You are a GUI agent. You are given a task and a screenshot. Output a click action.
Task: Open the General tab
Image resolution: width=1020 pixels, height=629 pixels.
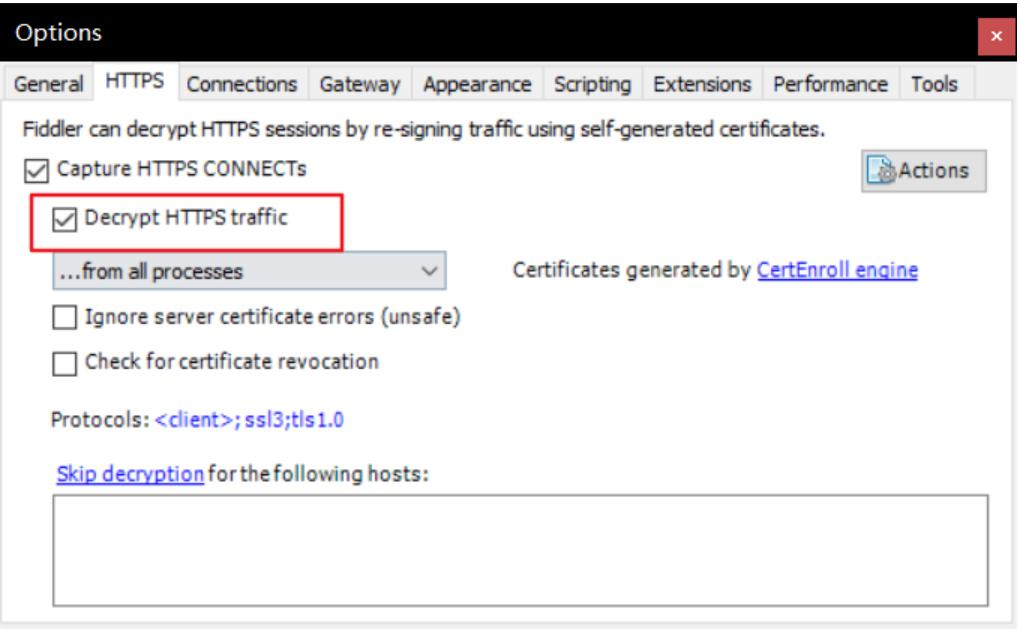coord(49,84)
